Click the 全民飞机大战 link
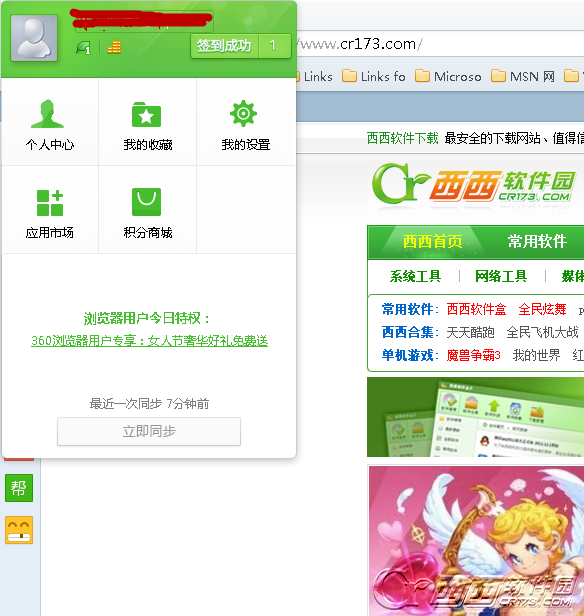 coord(542,332)
